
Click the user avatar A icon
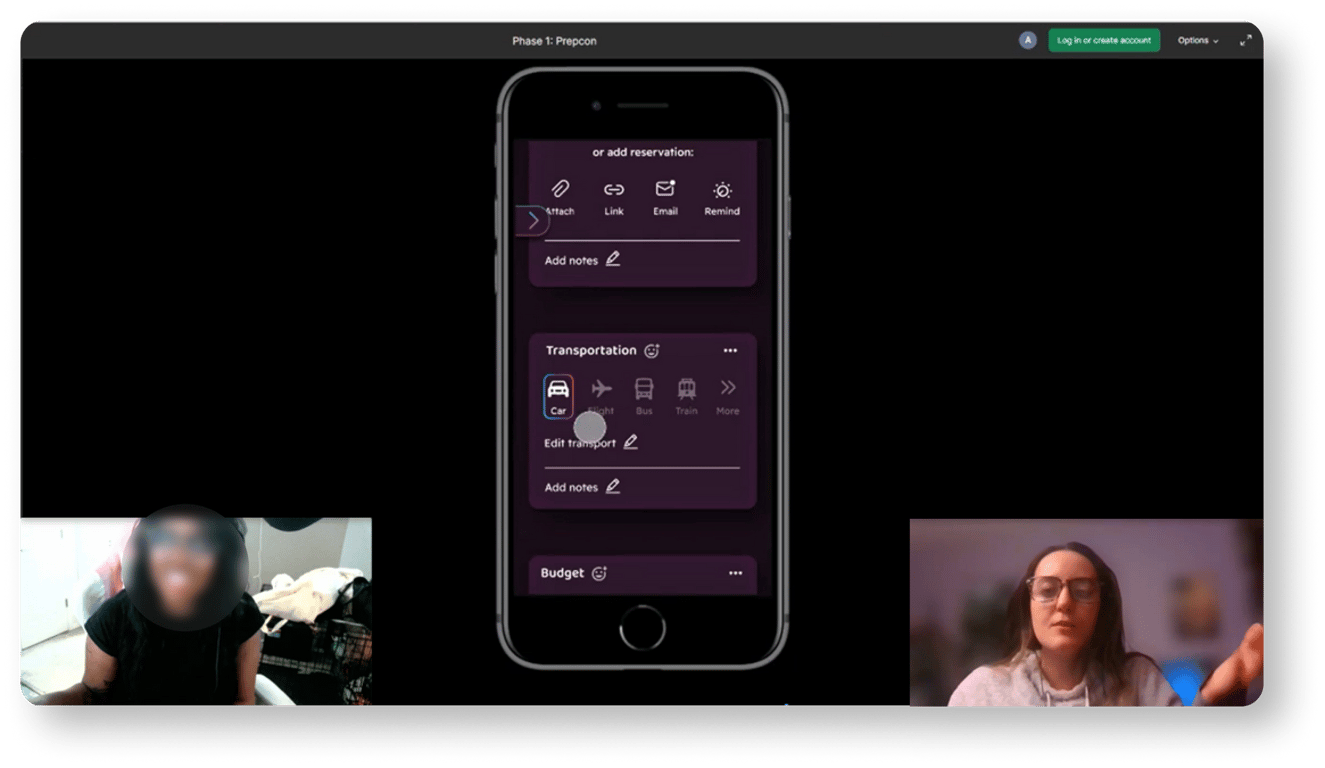point(1028,40)
